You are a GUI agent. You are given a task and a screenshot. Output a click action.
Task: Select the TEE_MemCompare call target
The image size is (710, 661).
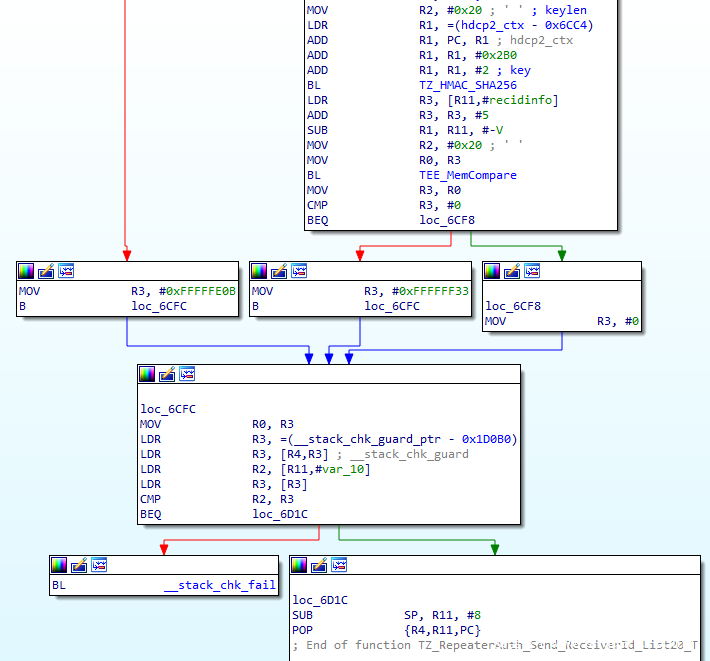point(468,175)
